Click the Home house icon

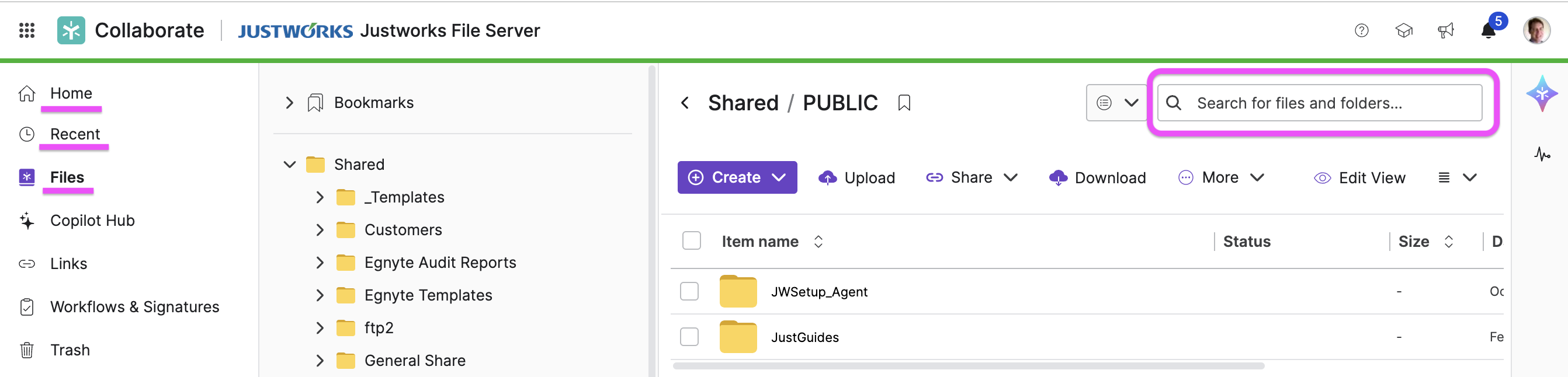pos(27,93)
